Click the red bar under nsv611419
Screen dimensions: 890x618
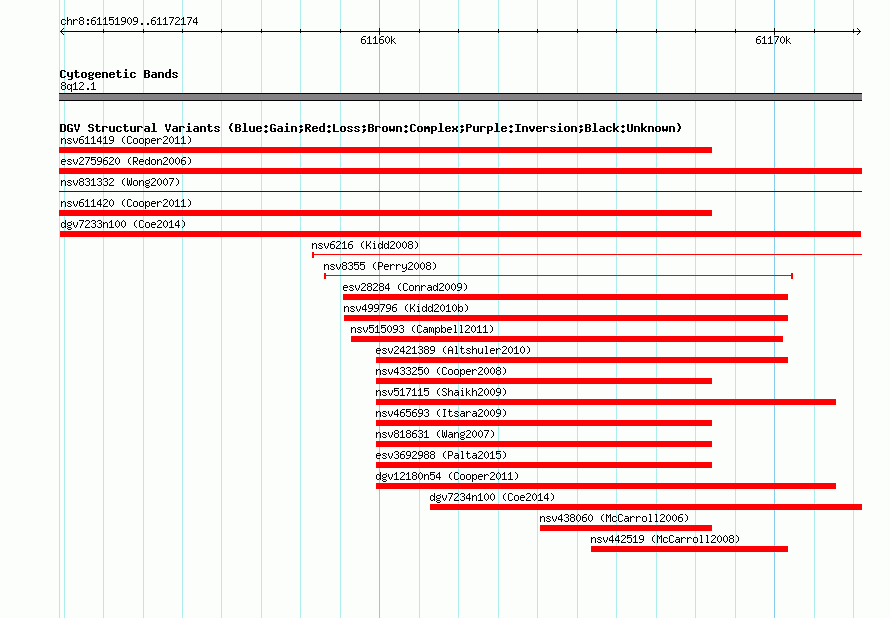[x=385, y=150]
